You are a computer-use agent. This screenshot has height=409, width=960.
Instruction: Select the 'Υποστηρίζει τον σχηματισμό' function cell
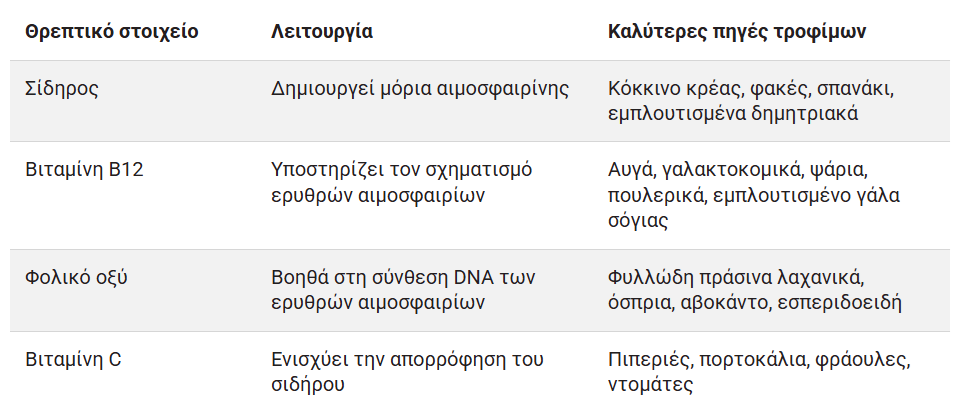402,182
